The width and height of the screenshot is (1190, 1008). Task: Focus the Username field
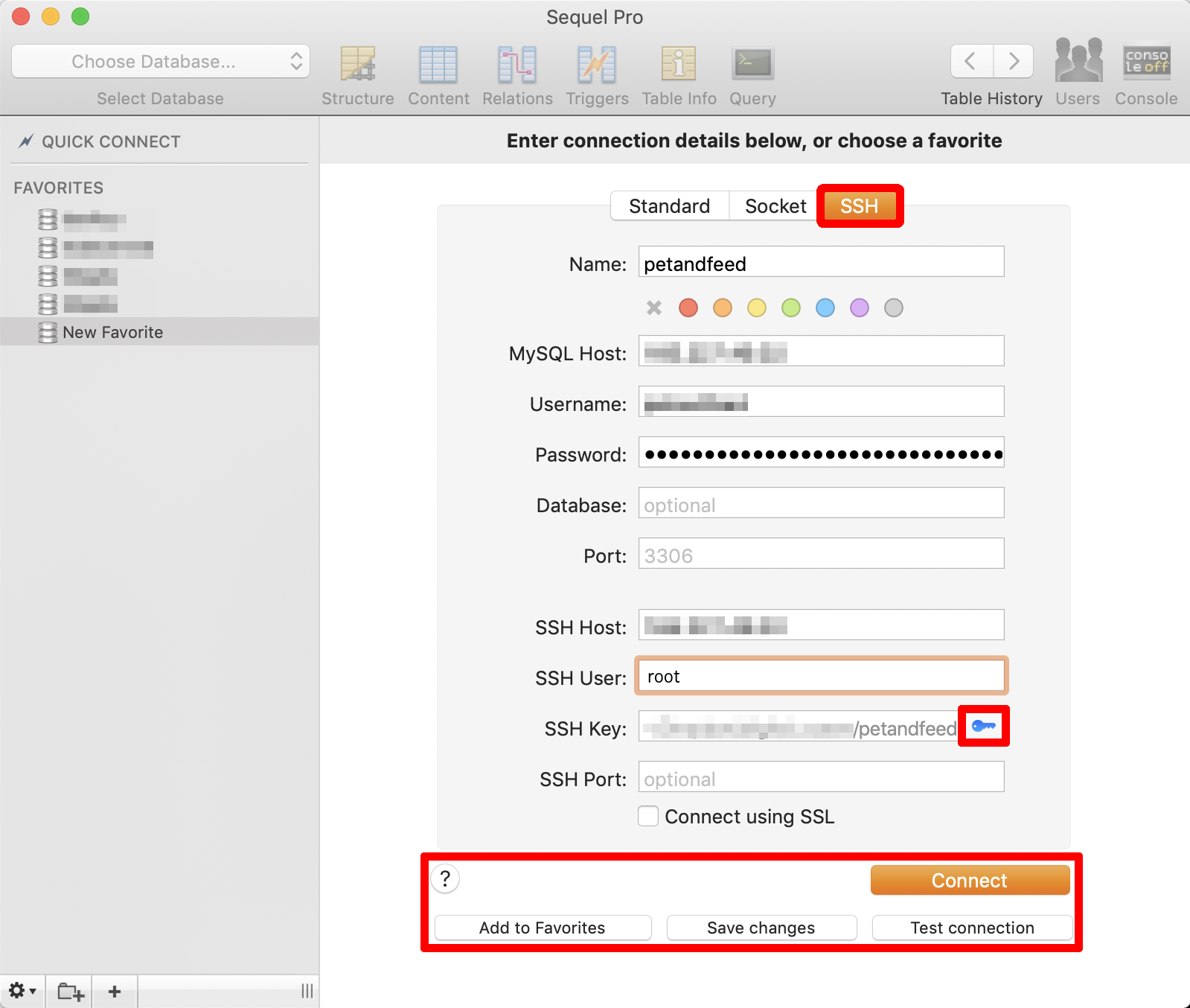(x=821, y=402)
